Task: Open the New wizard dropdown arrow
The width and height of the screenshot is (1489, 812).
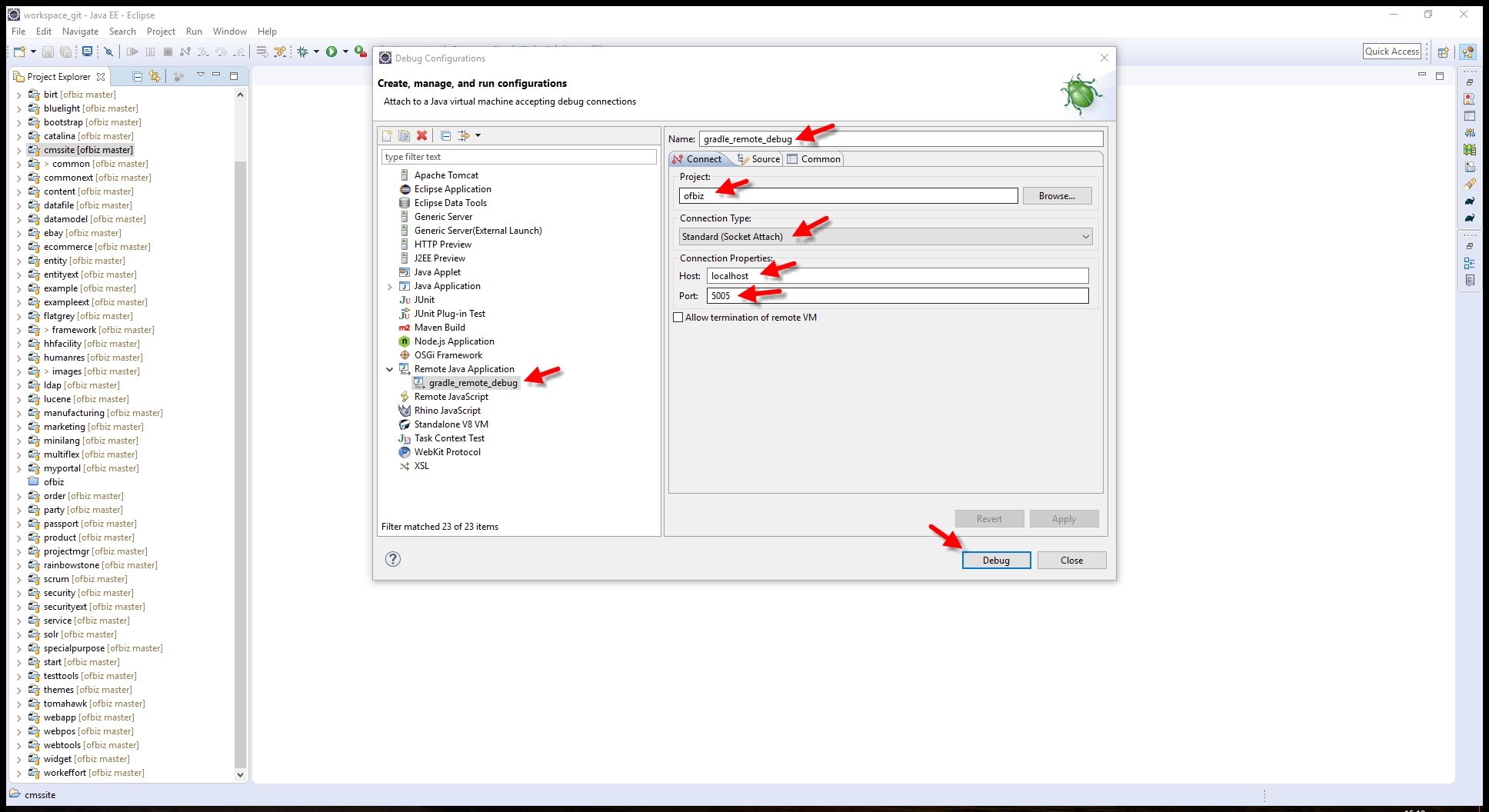Action: (x=33, y=52)
